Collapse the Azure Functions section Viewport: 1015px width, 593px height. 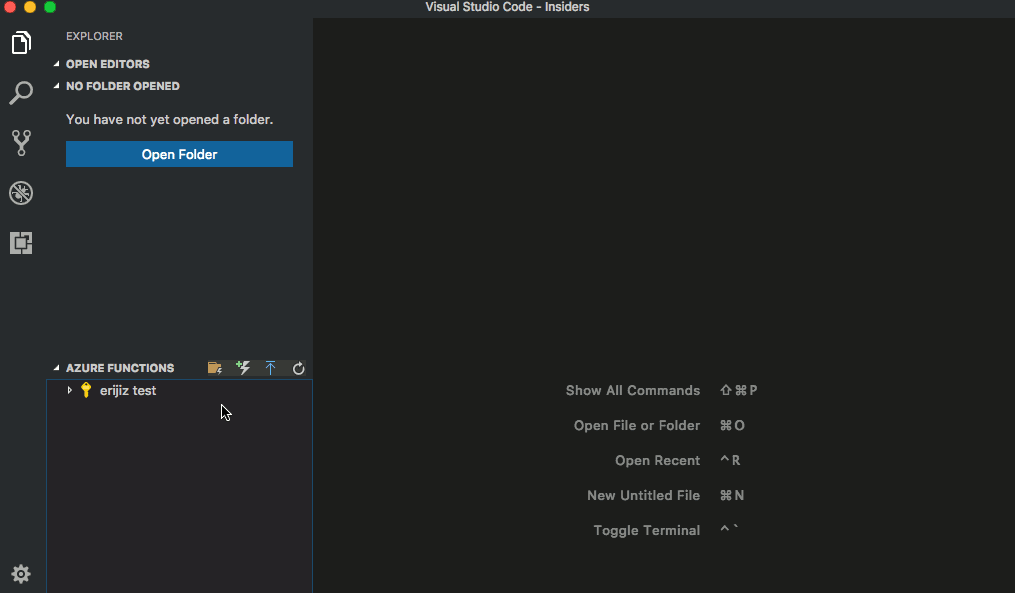pyautogui.click(x=56, y=368)
